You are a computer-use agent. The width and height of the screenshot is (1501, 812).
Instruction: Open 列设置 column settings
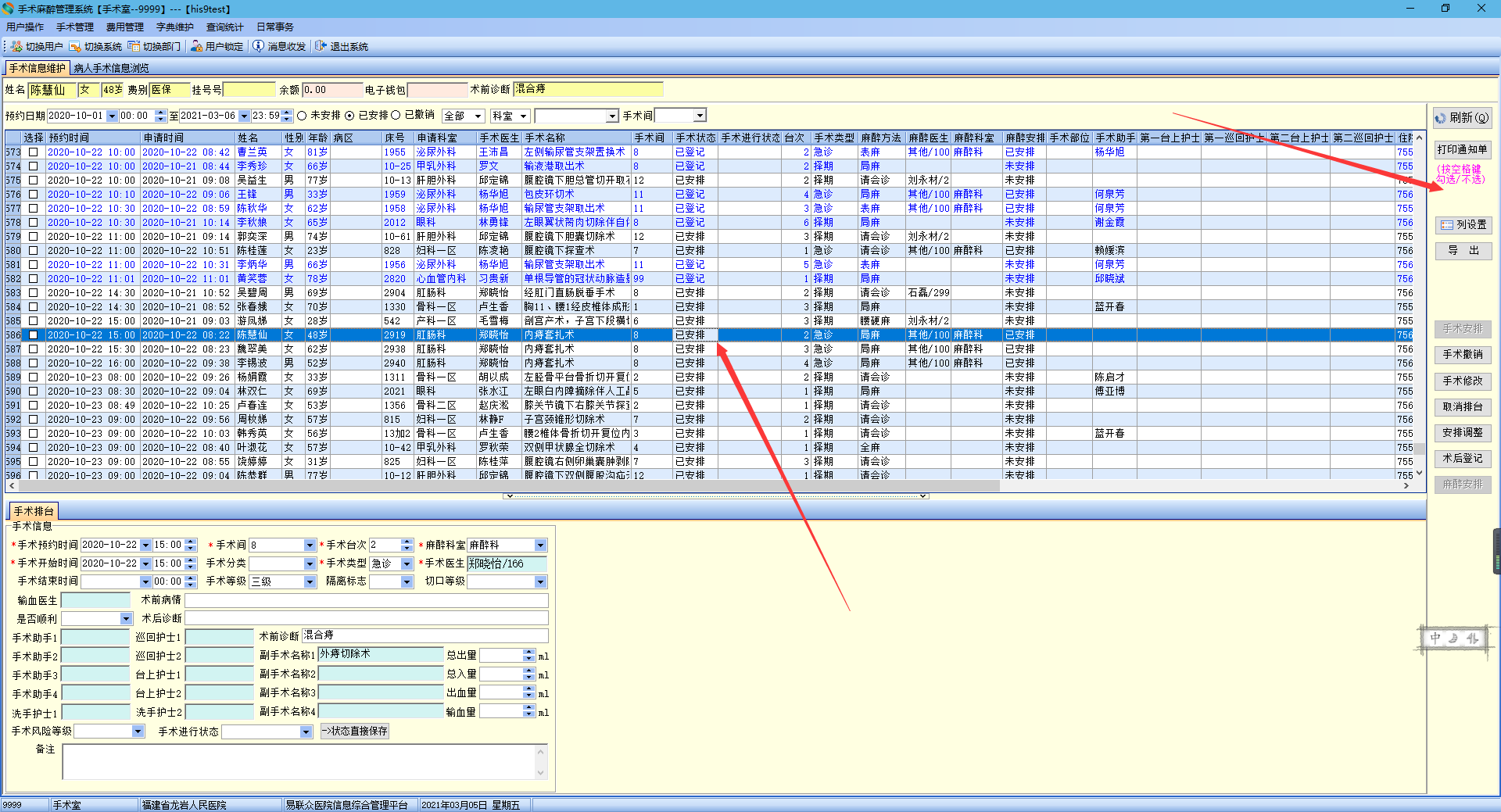(x=1463, y=225)
